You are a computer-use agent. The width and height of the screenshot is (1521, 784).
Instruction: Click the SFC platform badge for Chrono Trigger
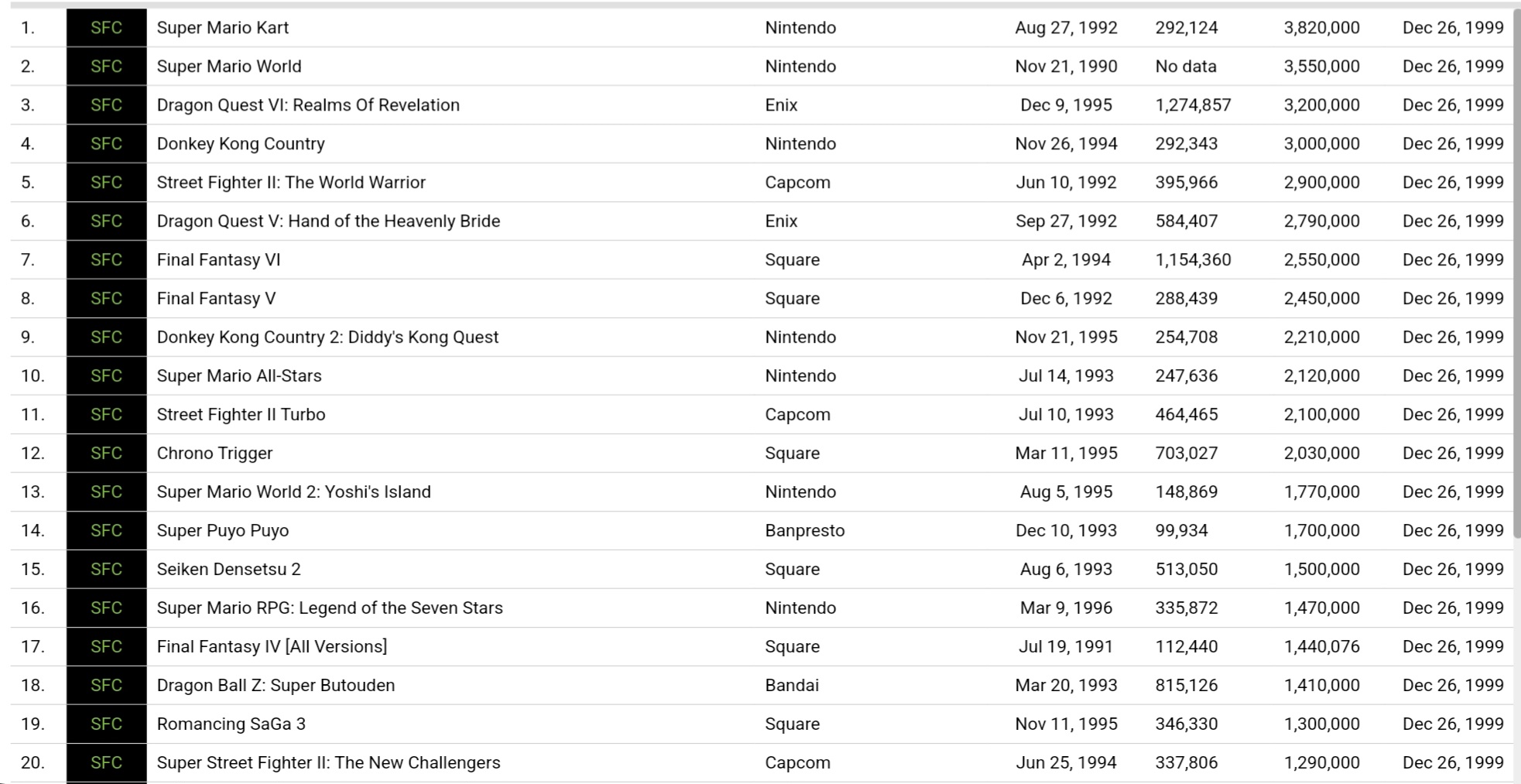pos(106,454)
